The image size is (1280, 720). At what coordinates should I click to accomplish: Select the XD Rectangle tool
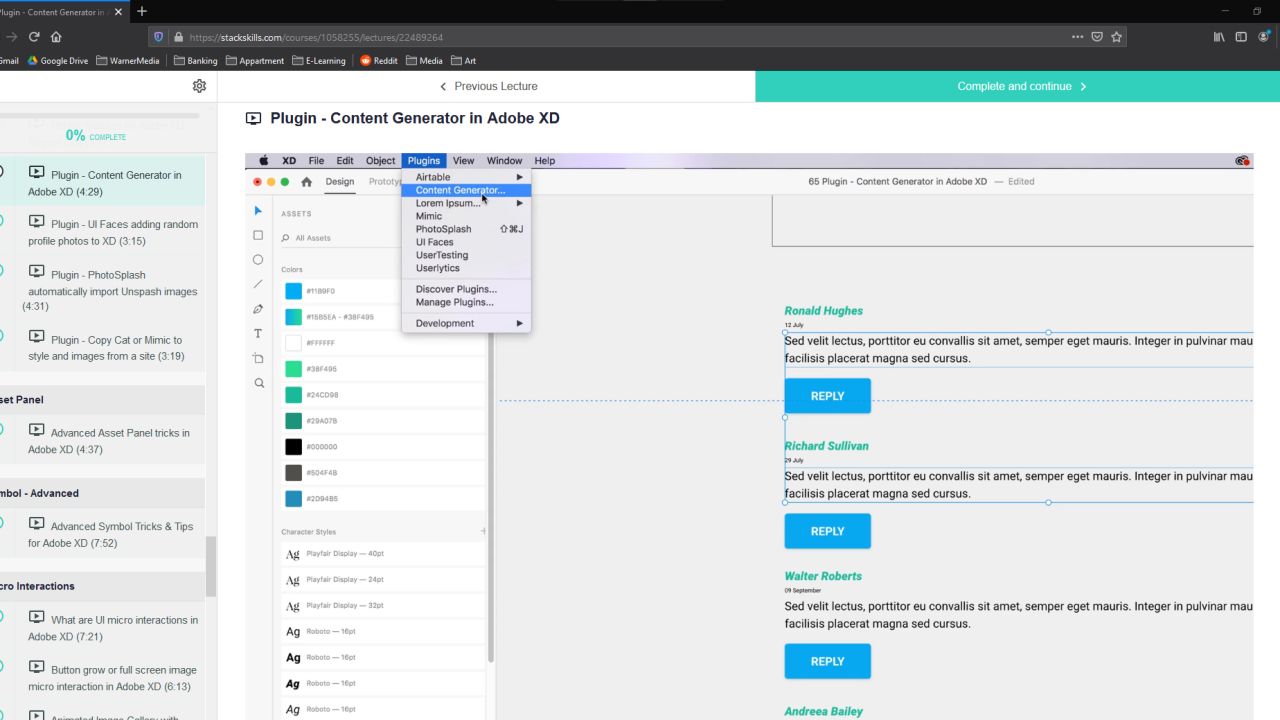(x=258, y=235)
